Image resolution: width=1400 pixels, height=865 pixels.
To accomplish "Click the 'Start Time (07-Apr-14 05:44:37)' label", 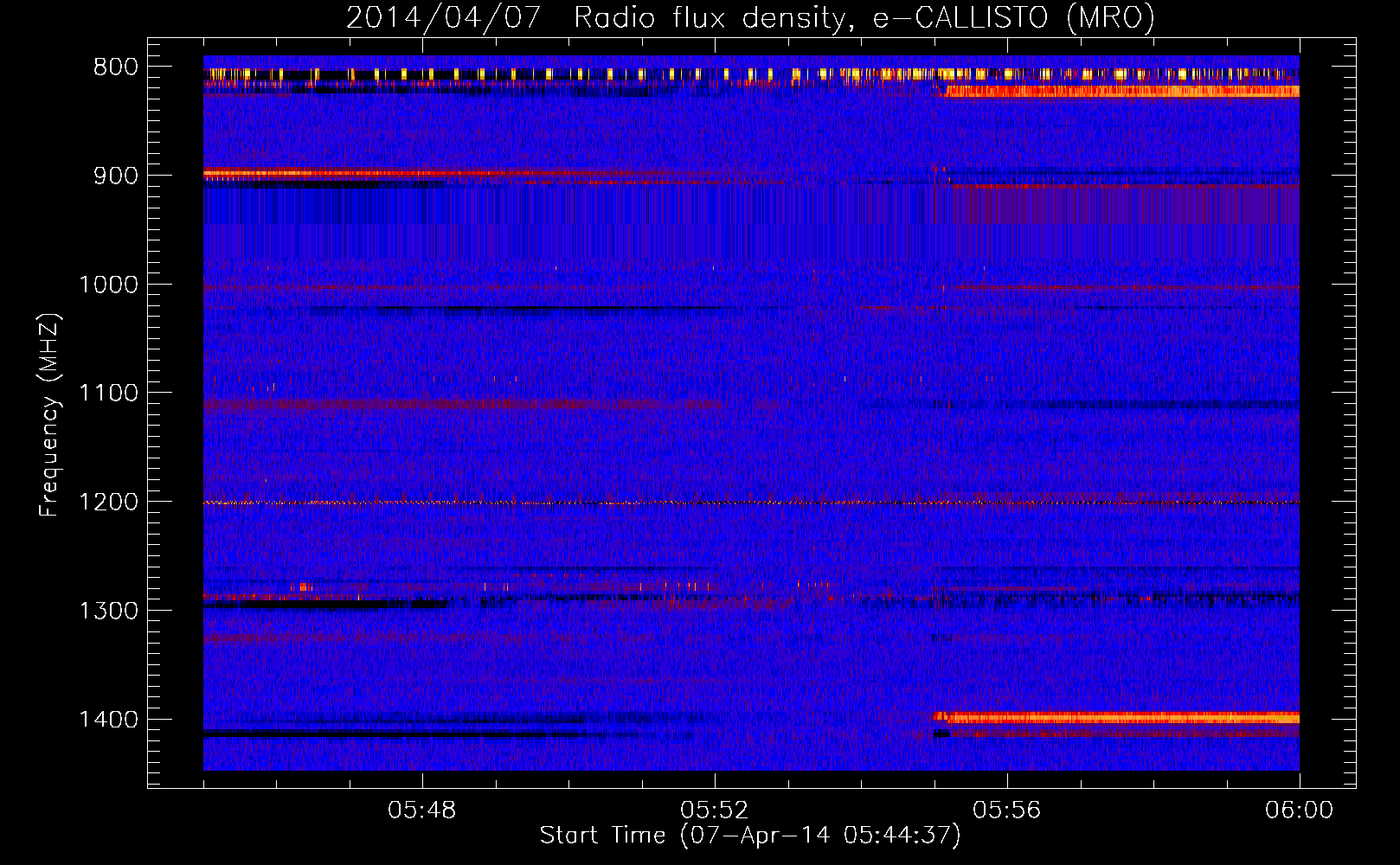I will tap(750, 836).
